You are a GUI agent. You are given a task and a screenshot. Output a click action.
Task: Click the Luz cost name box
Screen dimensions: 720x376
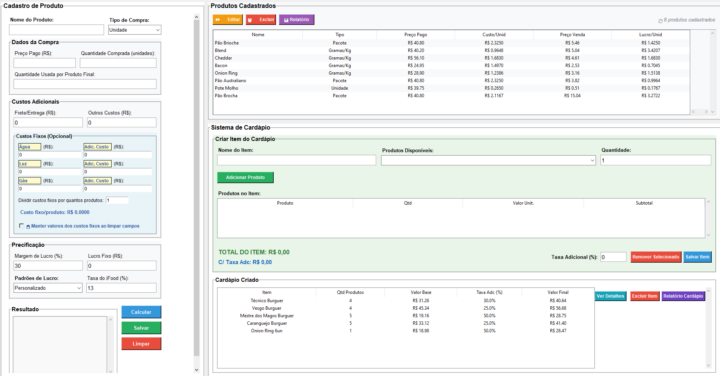[x=29, y=164]
